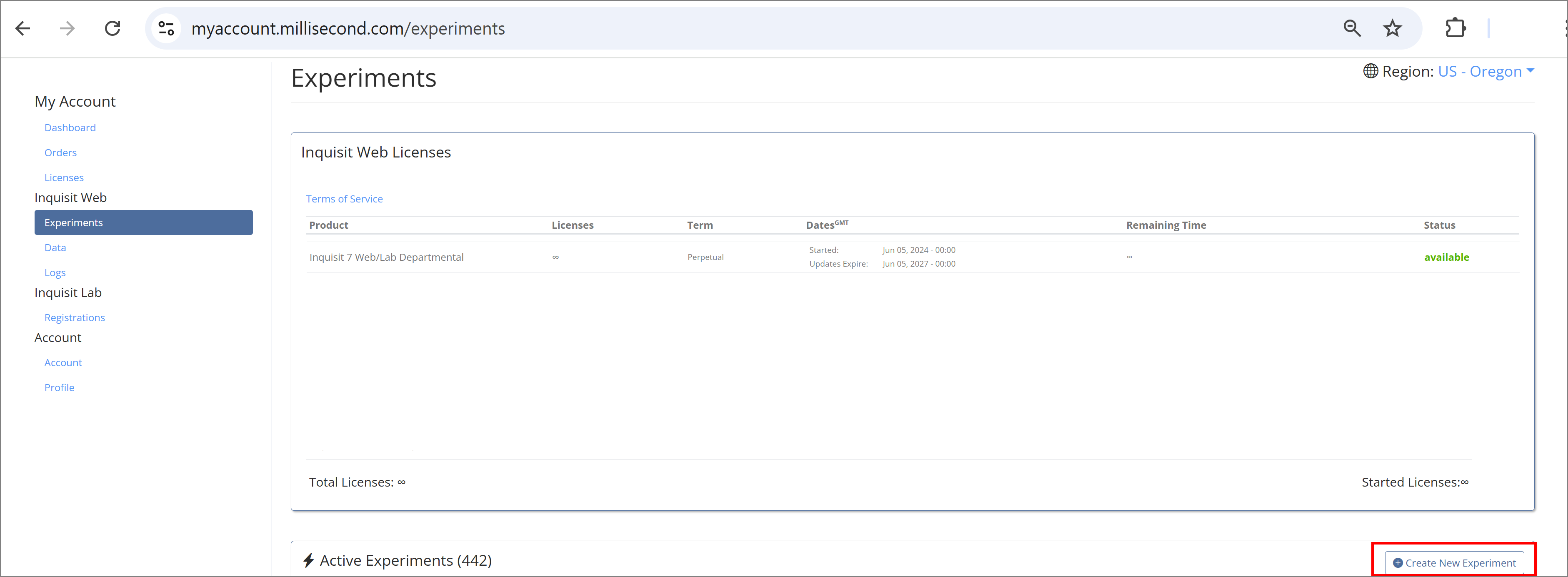The height and width of the screenshot is (577, 1568).
Task: Click the globe icon beside Region
Action: pos(1370,71)
